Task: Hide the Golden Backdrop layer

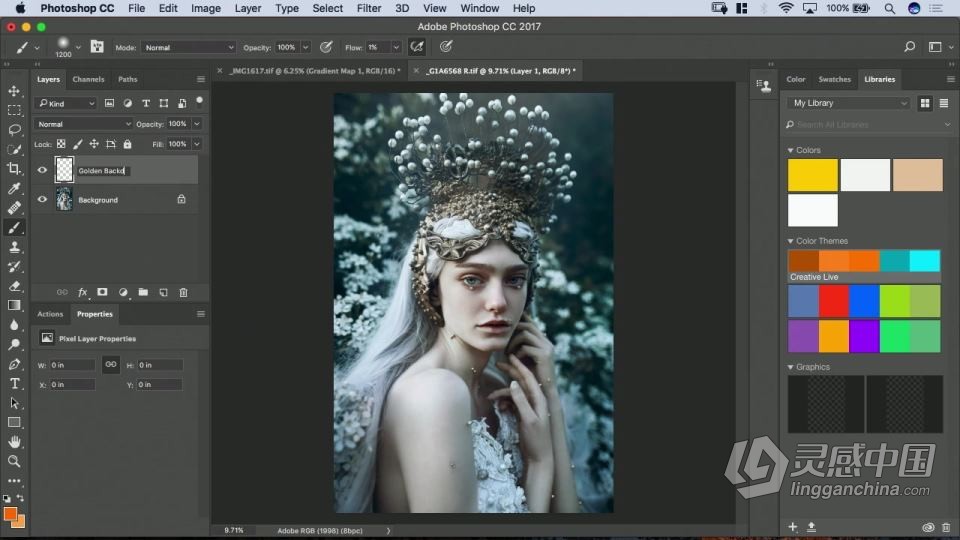Action: click(x=42, y=170)
